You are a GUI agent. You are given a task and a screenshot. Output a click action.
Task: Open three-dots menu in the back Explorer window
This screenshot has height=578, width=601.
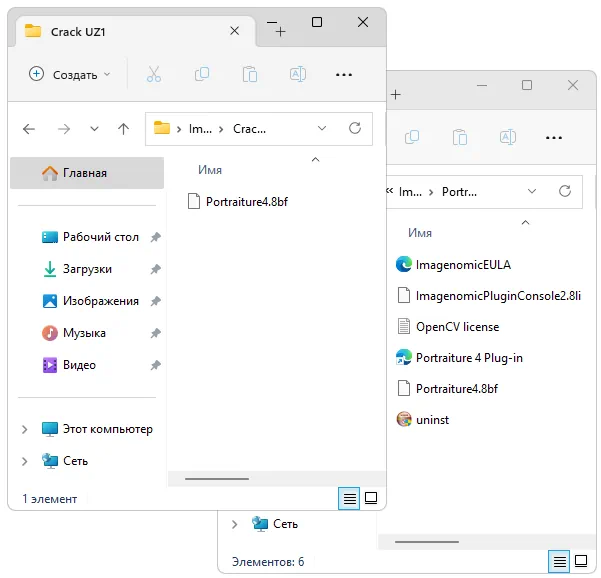[554, 138]
